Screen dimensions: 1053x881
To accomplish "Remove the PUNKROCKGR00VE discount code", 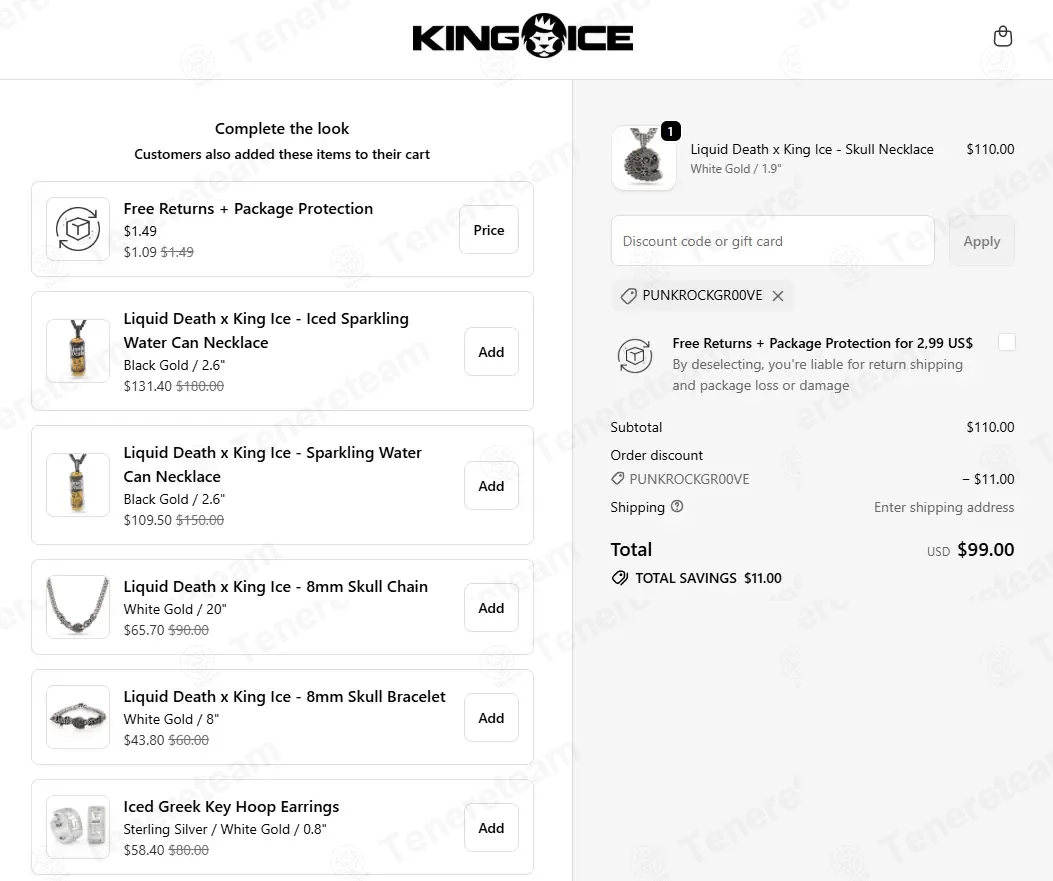I will tap(778, 296).
